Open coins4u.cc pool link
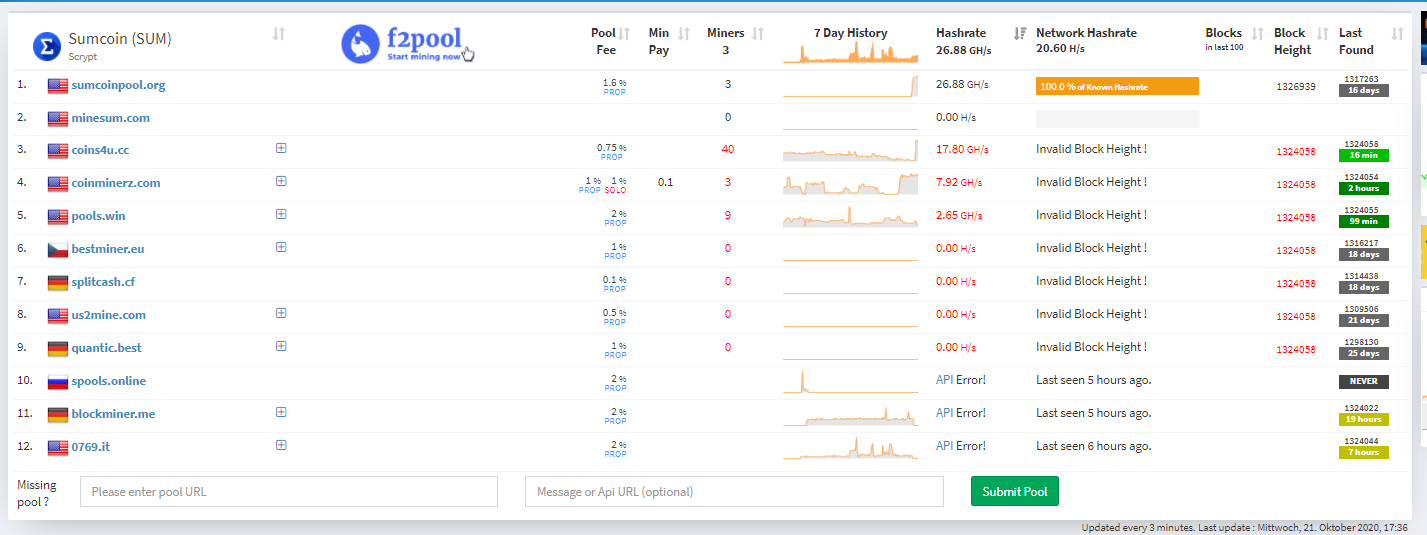Screen dimensions: 1427x535 [100, 150]
